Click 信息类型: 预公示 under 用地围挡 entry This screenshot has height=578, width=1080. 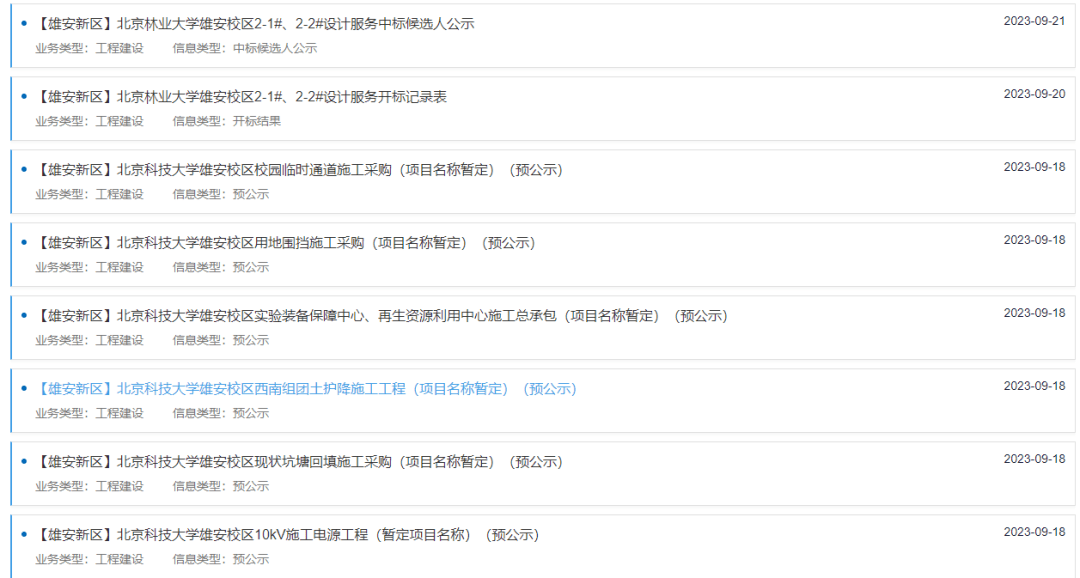pyautogui.click(x=220, y=267)
